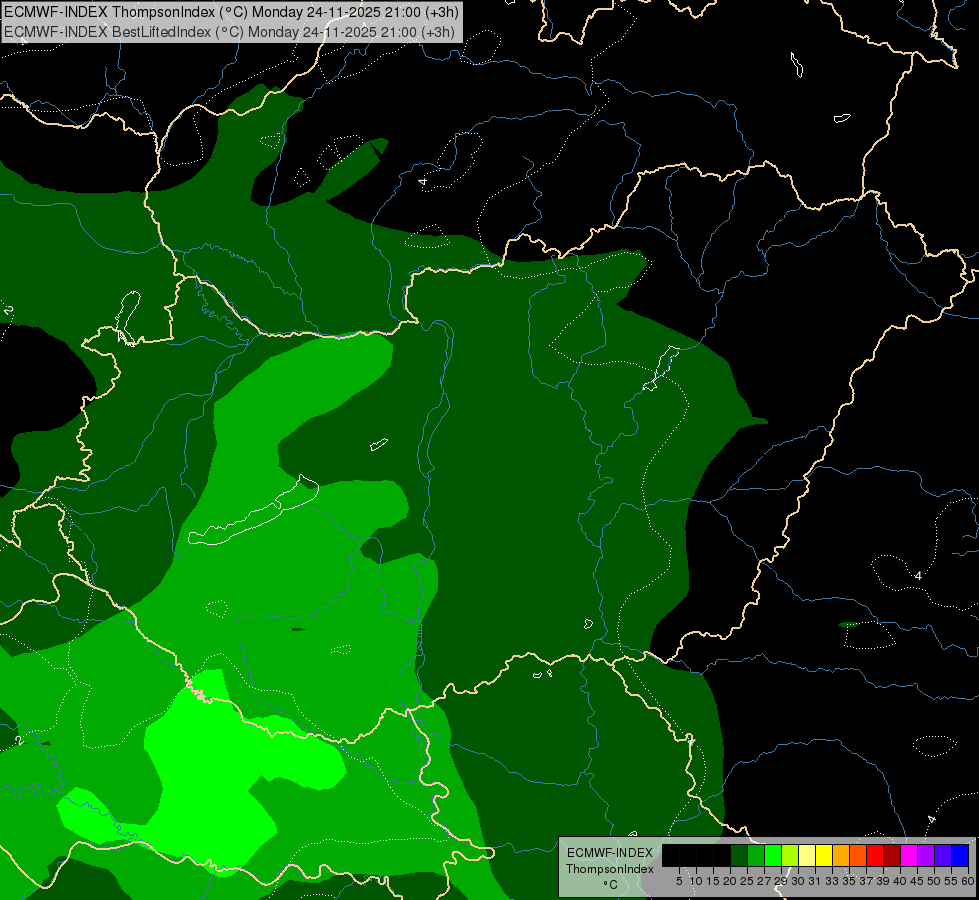
Task: Click the long Lake Balaton outline
Action: coord(253,510)
